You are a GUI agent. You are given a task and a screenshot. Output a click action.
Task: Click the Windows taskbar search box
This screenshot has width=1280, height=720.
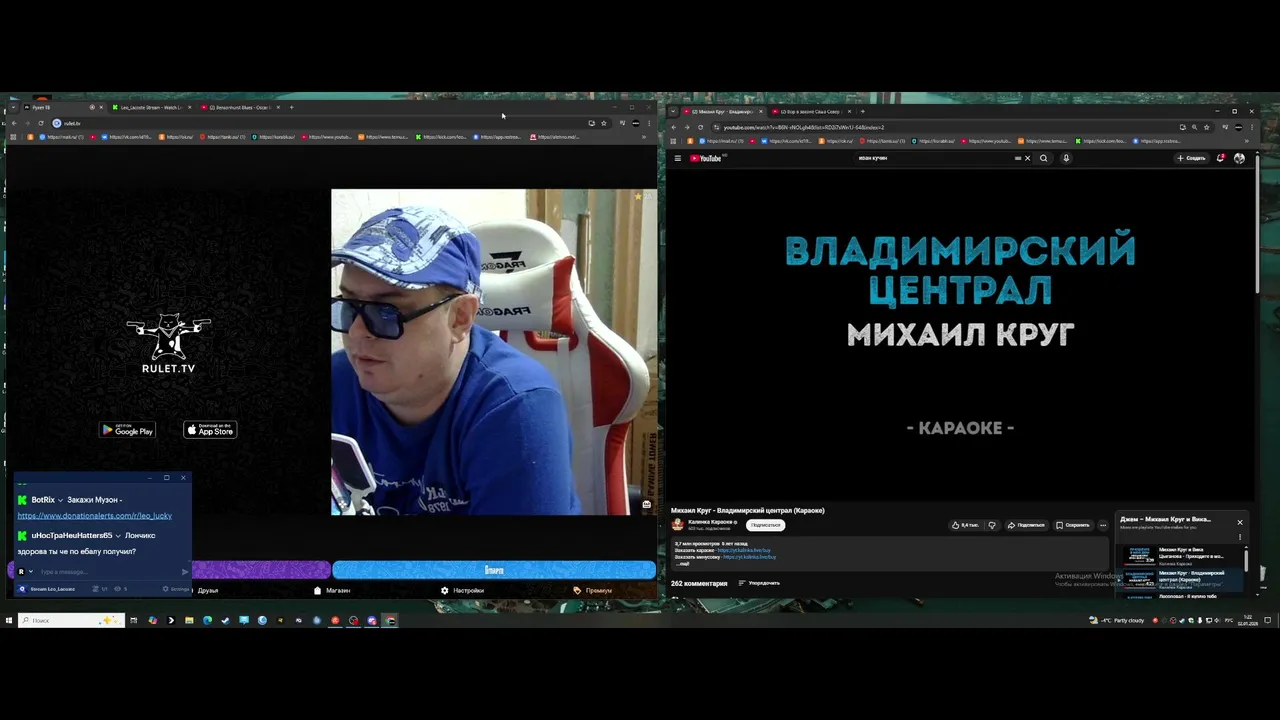[x=72, y=620]
